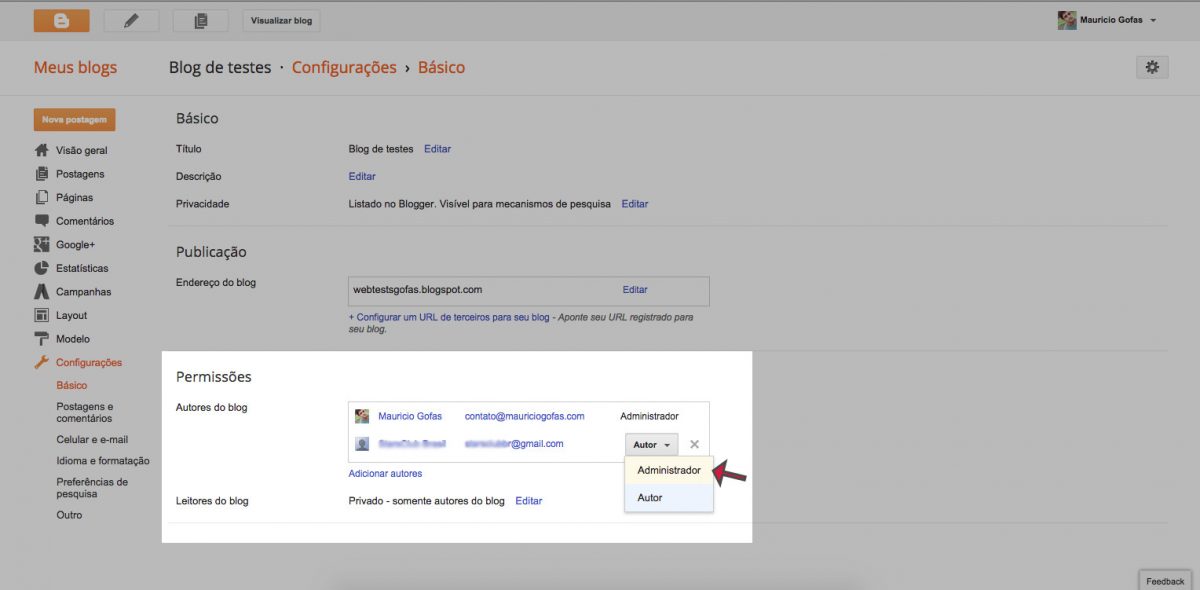Screen dimensions: 1200x590
Task: Click Visualizar blog button
Action: pos(281,20)
